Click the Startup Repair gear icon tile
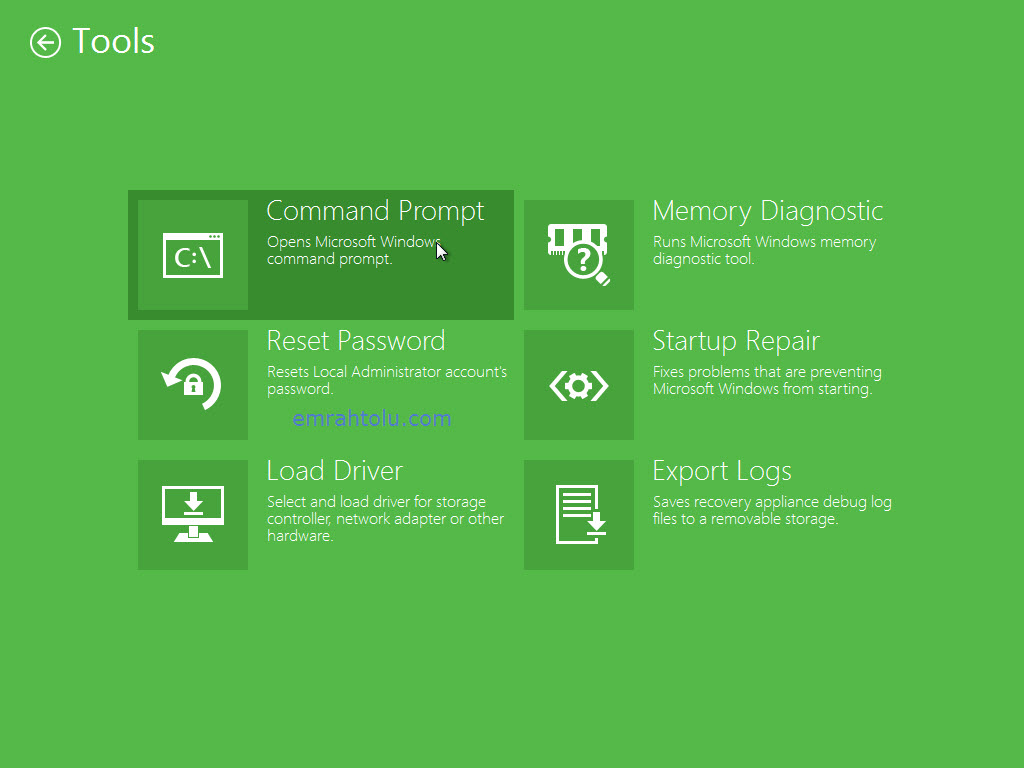Viewport: 1024px width, 768px height. (579, 385)
